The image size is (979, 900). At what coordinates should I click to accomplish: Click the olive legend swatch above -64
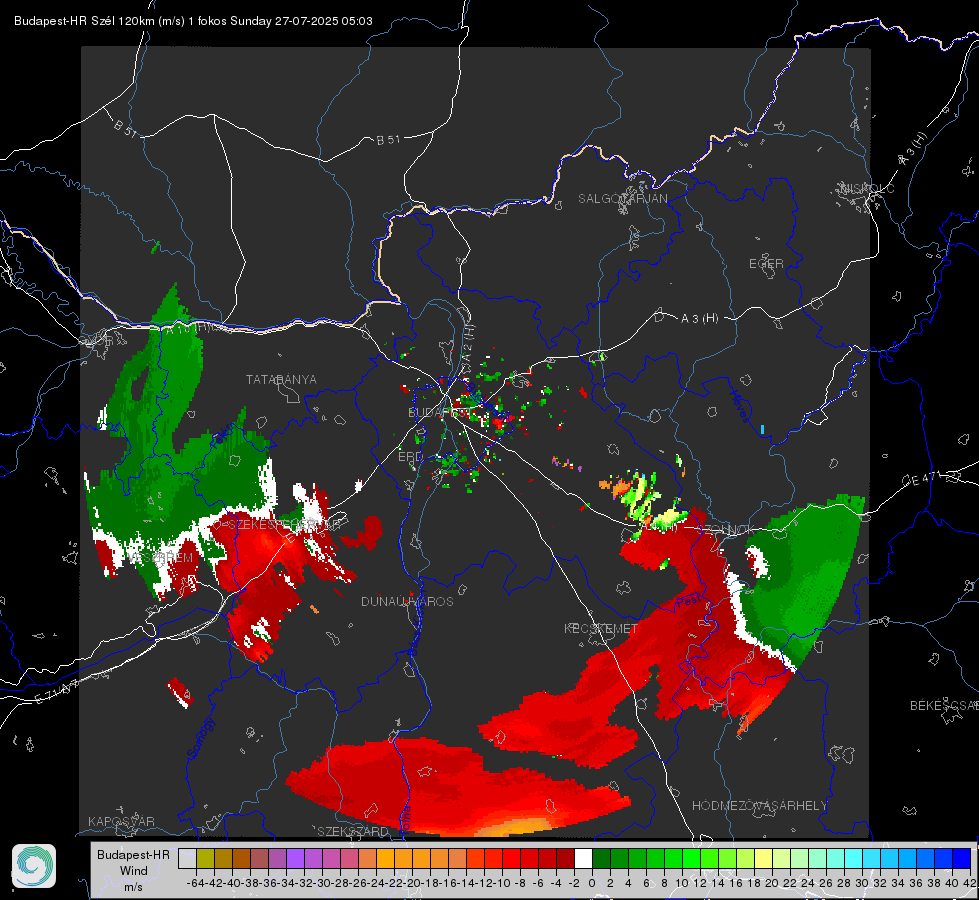click(205, 859)
